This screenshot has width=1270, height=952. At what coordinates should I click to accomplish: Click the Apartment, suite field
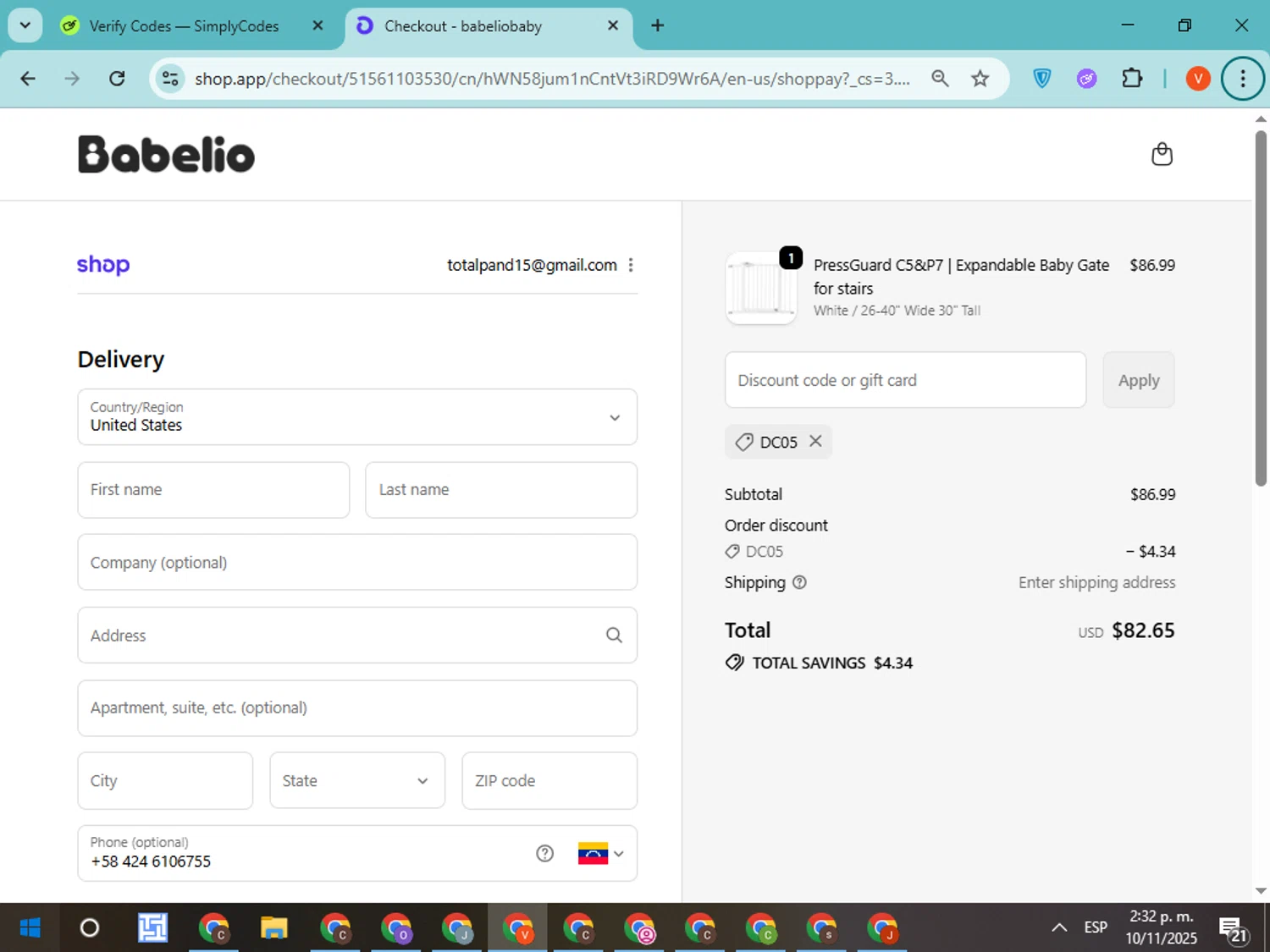[357, 708]
